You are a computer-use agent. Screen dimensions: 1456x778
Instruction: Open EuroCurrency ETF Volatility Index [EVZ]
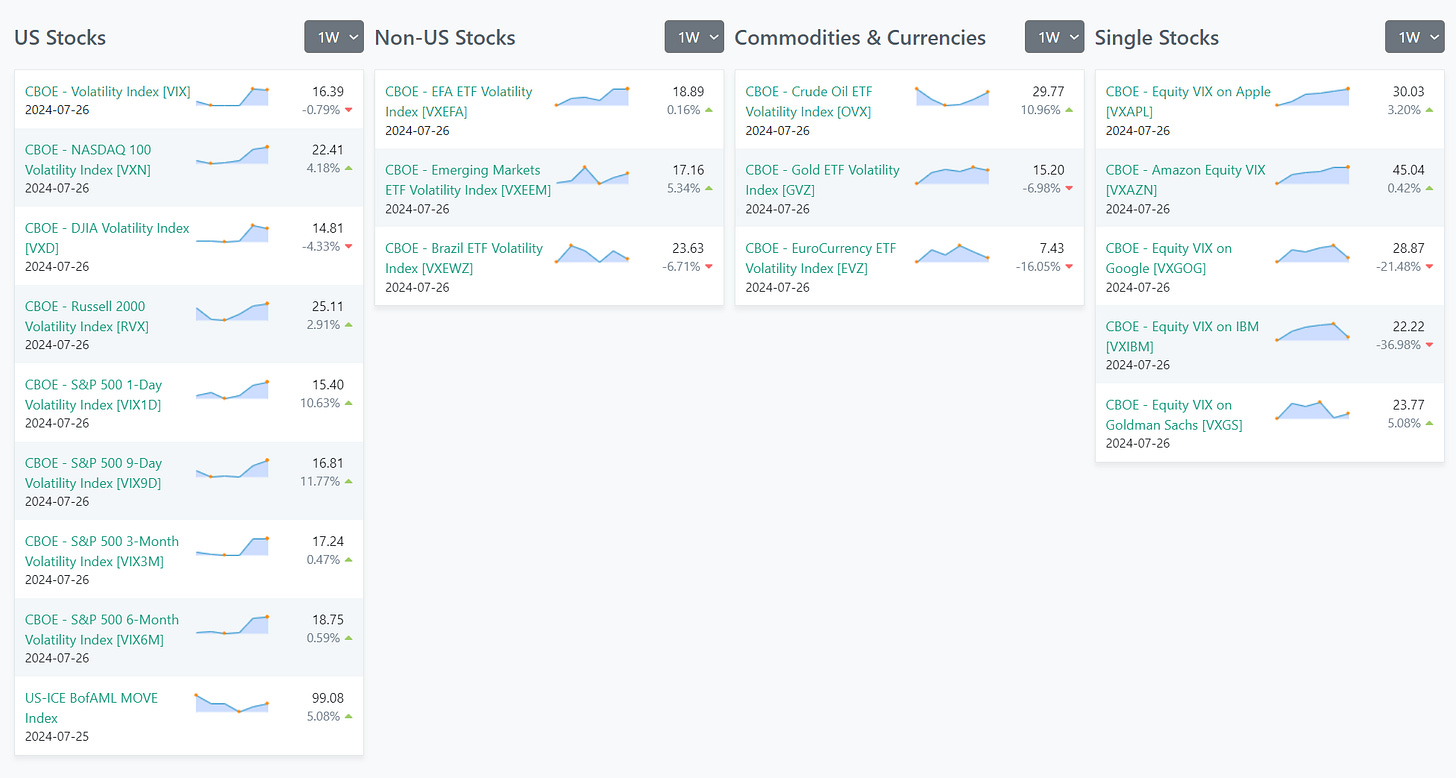tap(821, 258)
